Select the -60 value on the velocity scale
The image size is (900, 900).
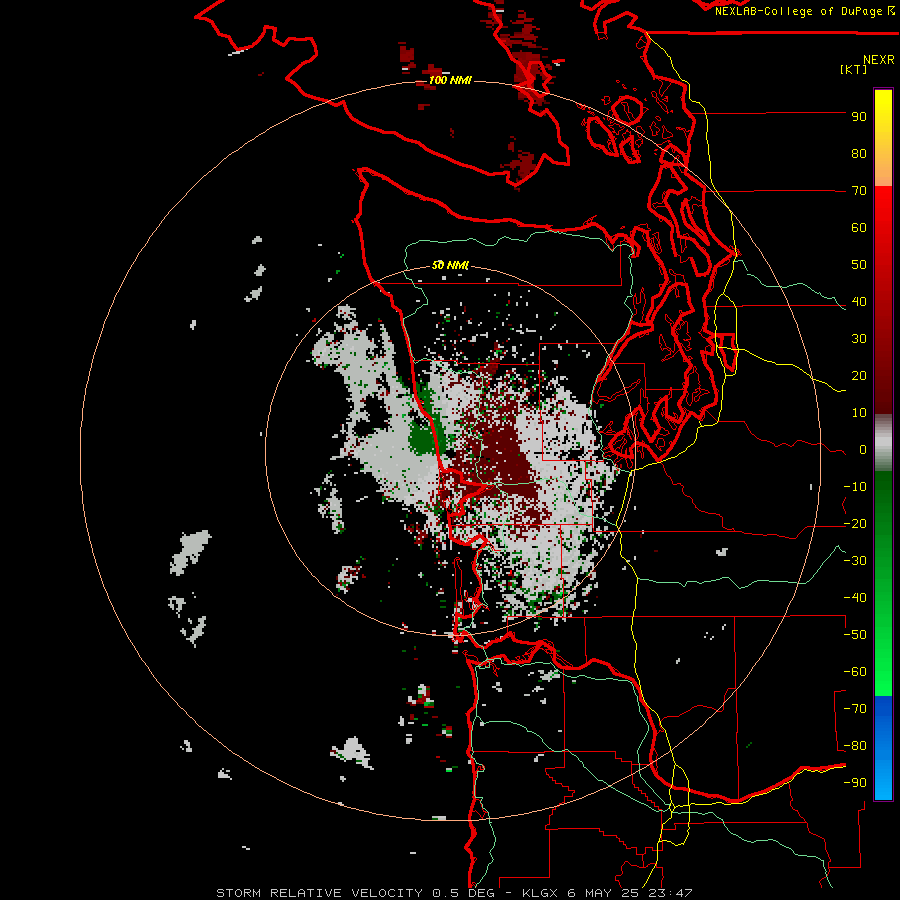click(x=855, y=672)
